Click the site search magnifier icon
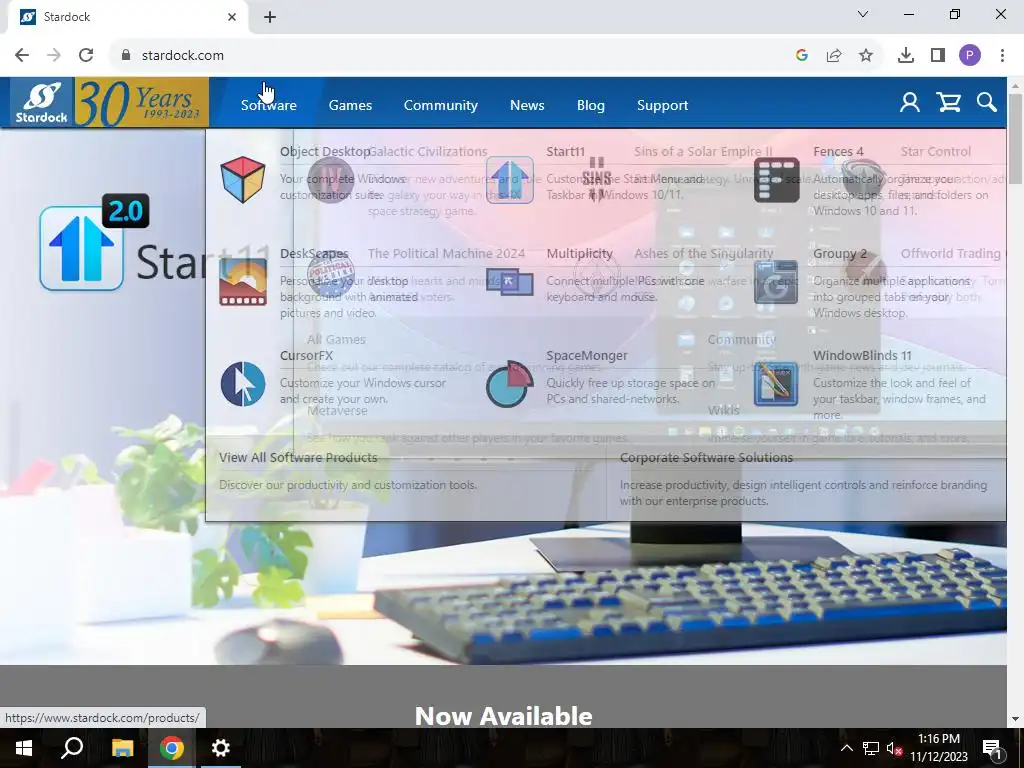The width and height of the screenshot is (1024, 768). 987,103
